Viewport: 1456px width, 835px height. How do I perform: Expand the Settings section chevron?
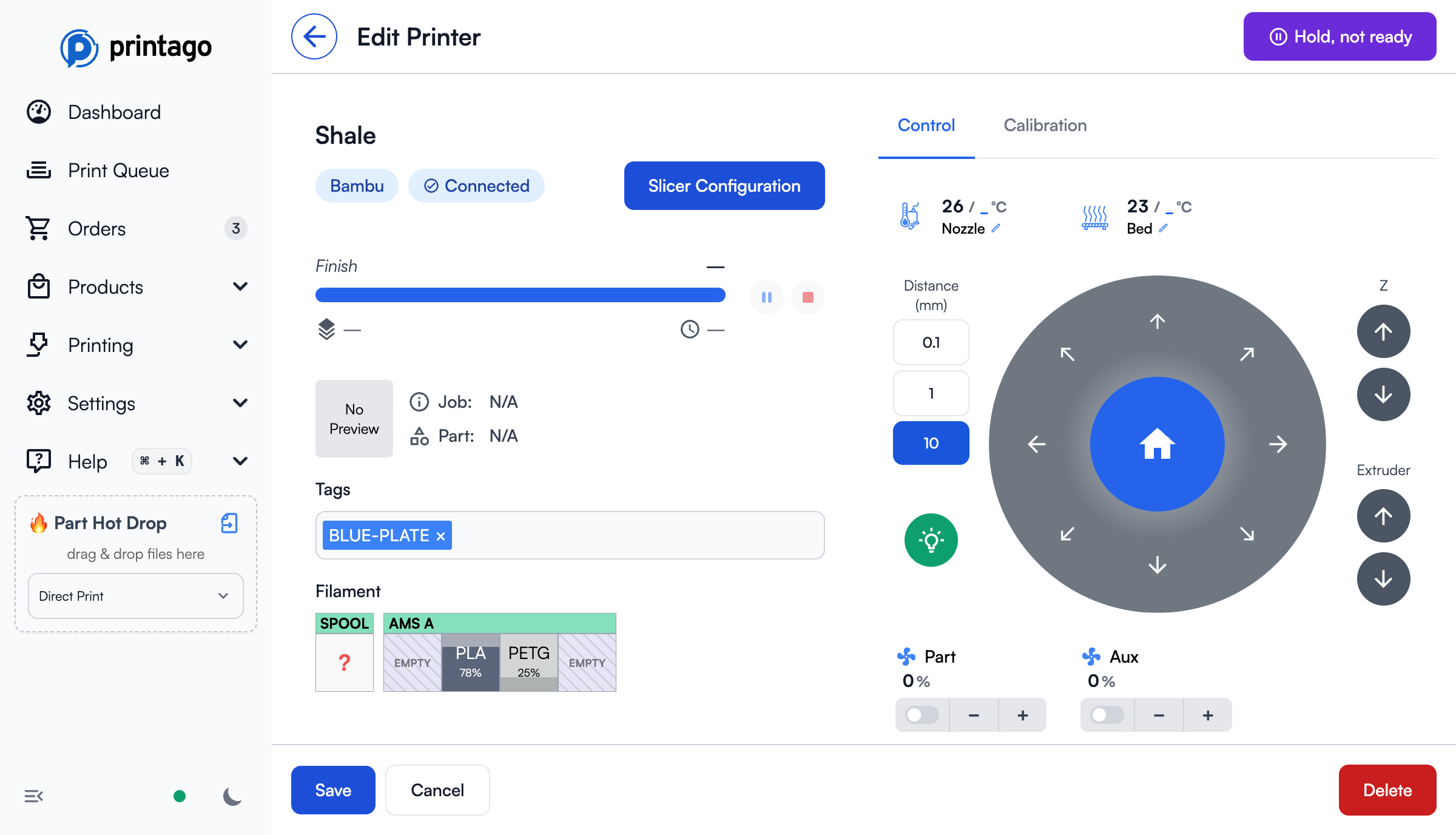[x=240, y=403]
